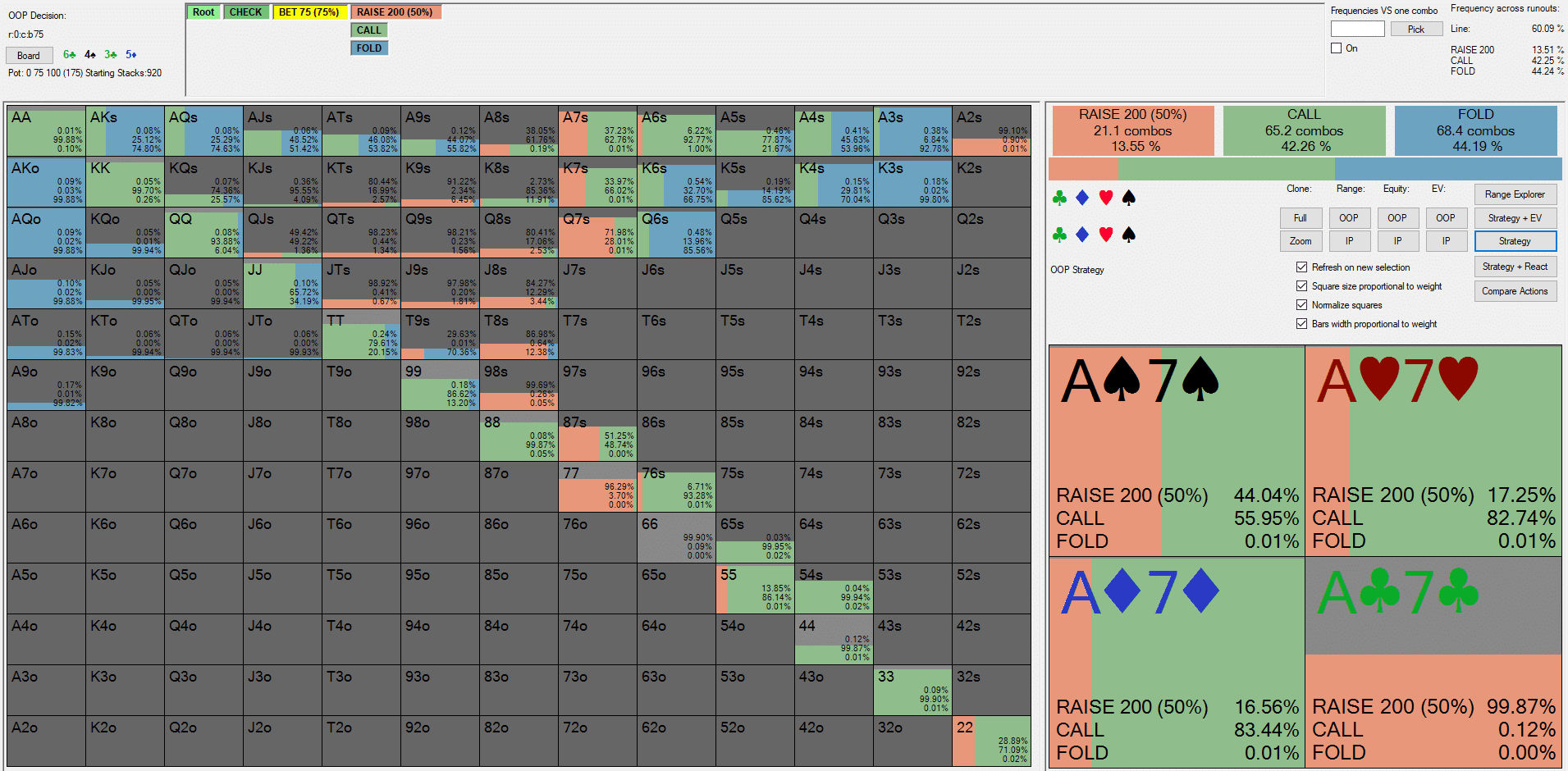Uncheck 'Square size proportional to weight'
Viewport: 1568px width, 771px height.
click(1301, 286)
